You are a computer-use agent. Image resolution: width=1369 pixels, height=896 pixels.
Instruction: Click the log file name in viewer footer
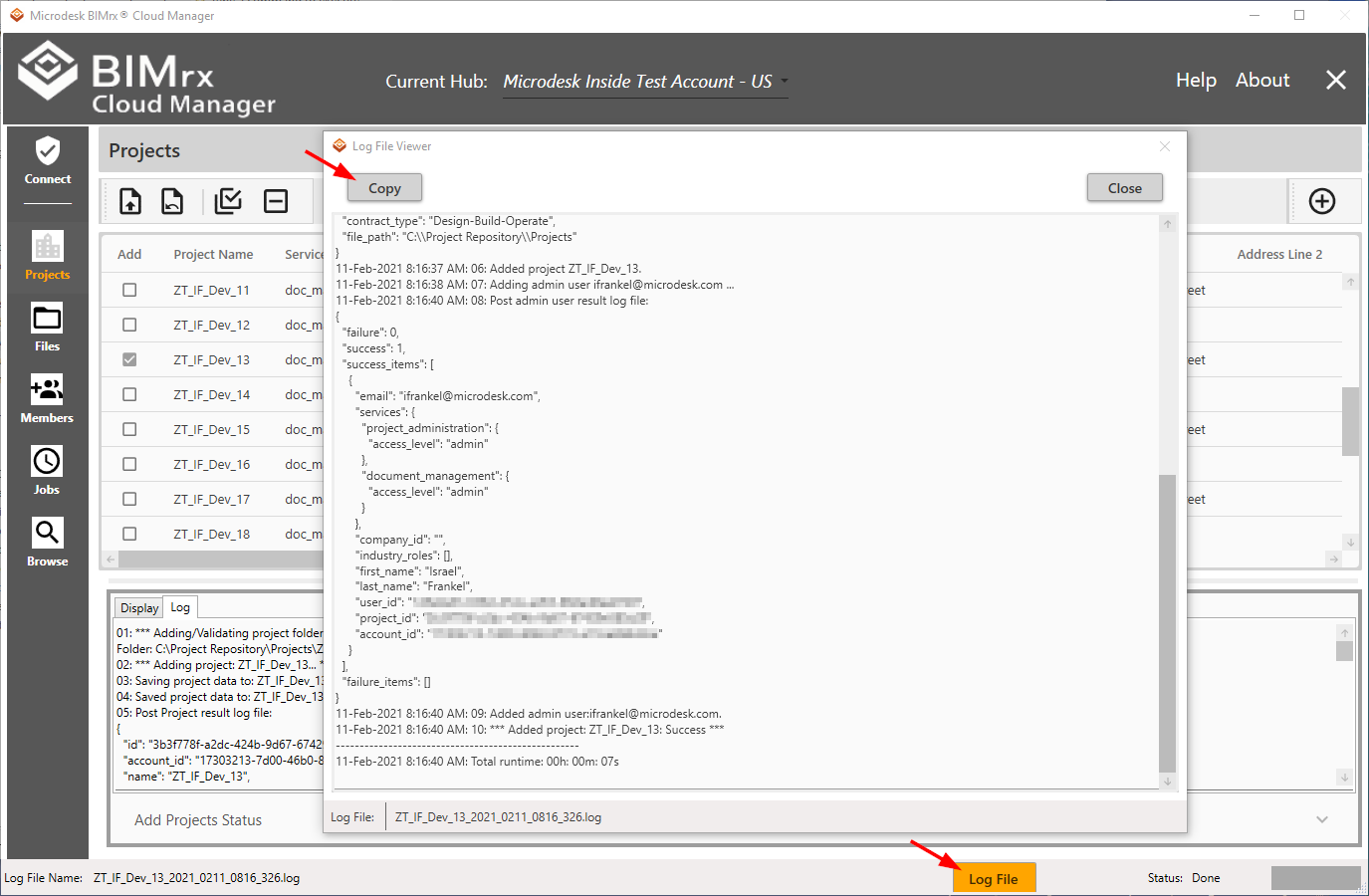click(498, 817)
